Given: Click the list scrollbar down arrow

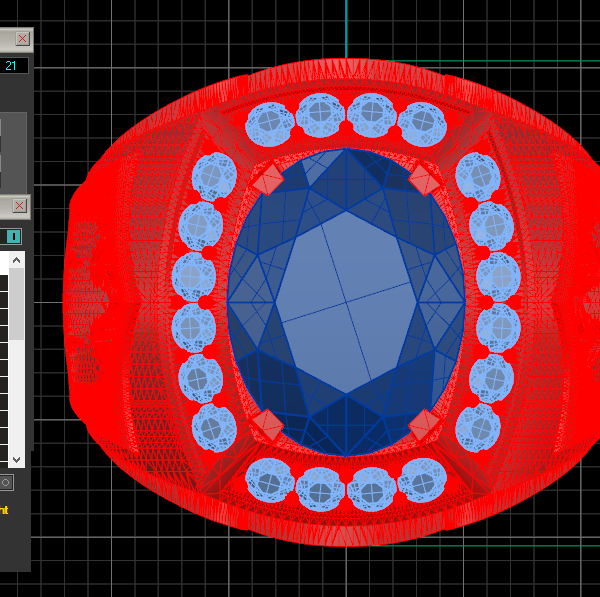Looking at the screenshot, I should click(x=17, y=458).
